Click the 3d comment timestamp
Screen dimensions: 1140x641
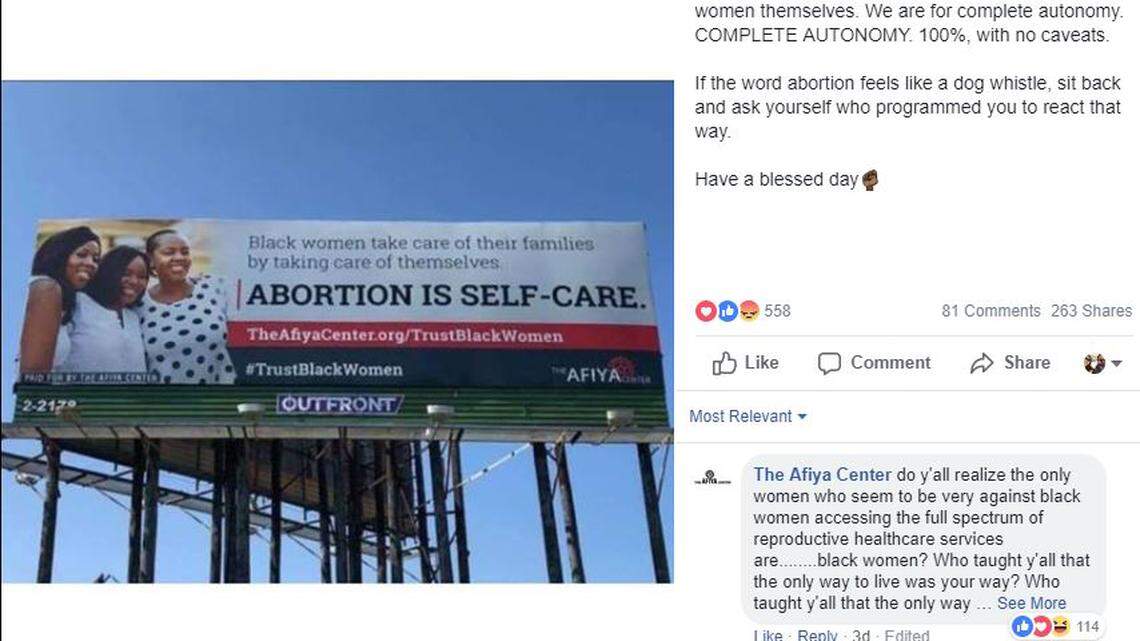(858, 635)
